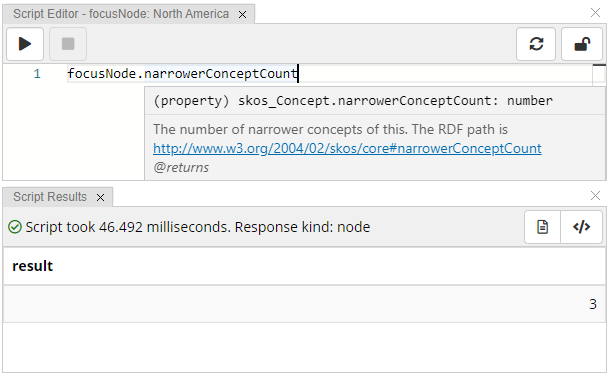Click the green success check icon
The width and height of the screenshot is (609, 375).
click(x=15, y=227)
